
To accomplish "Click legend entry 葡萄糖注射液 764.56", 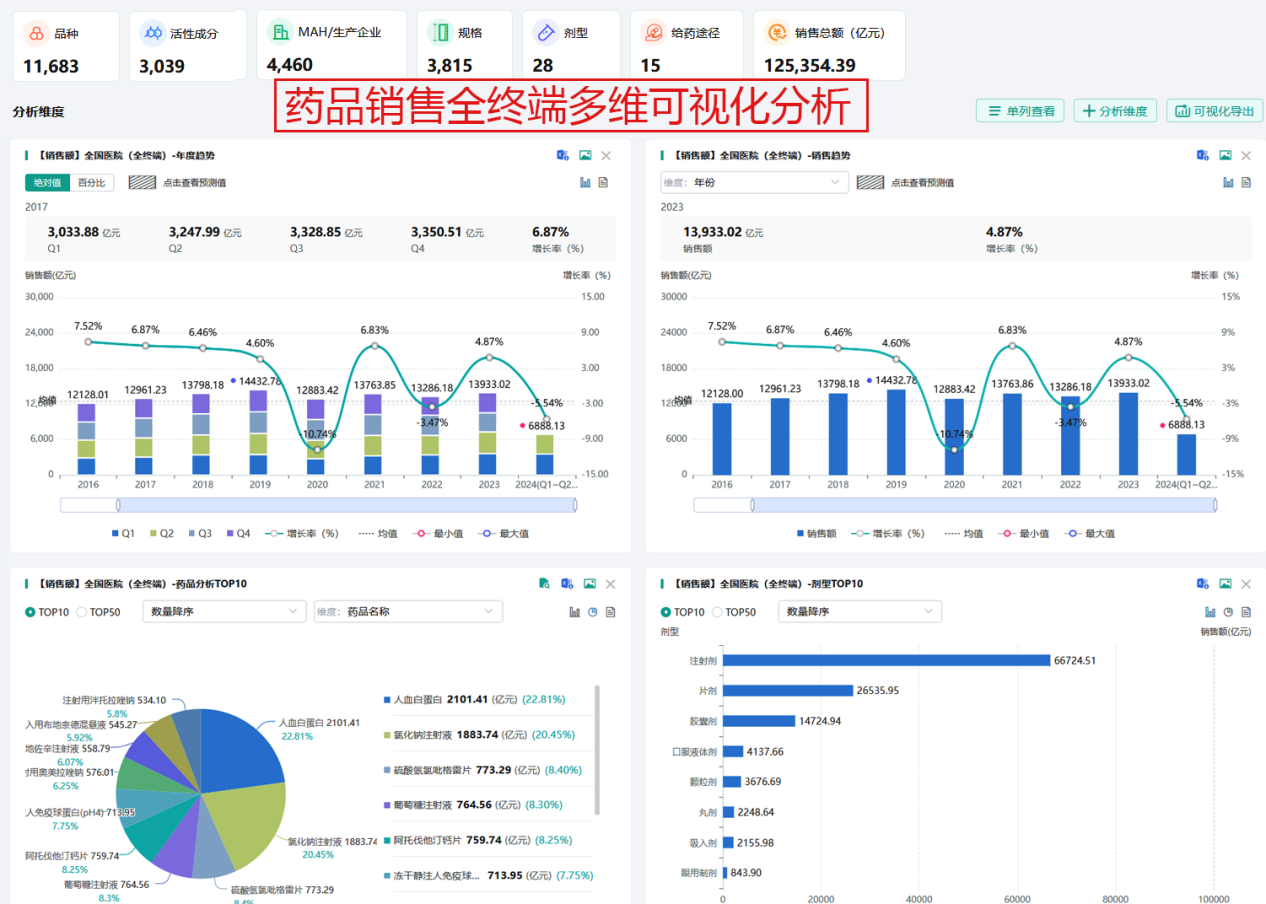I will point(473,804).
